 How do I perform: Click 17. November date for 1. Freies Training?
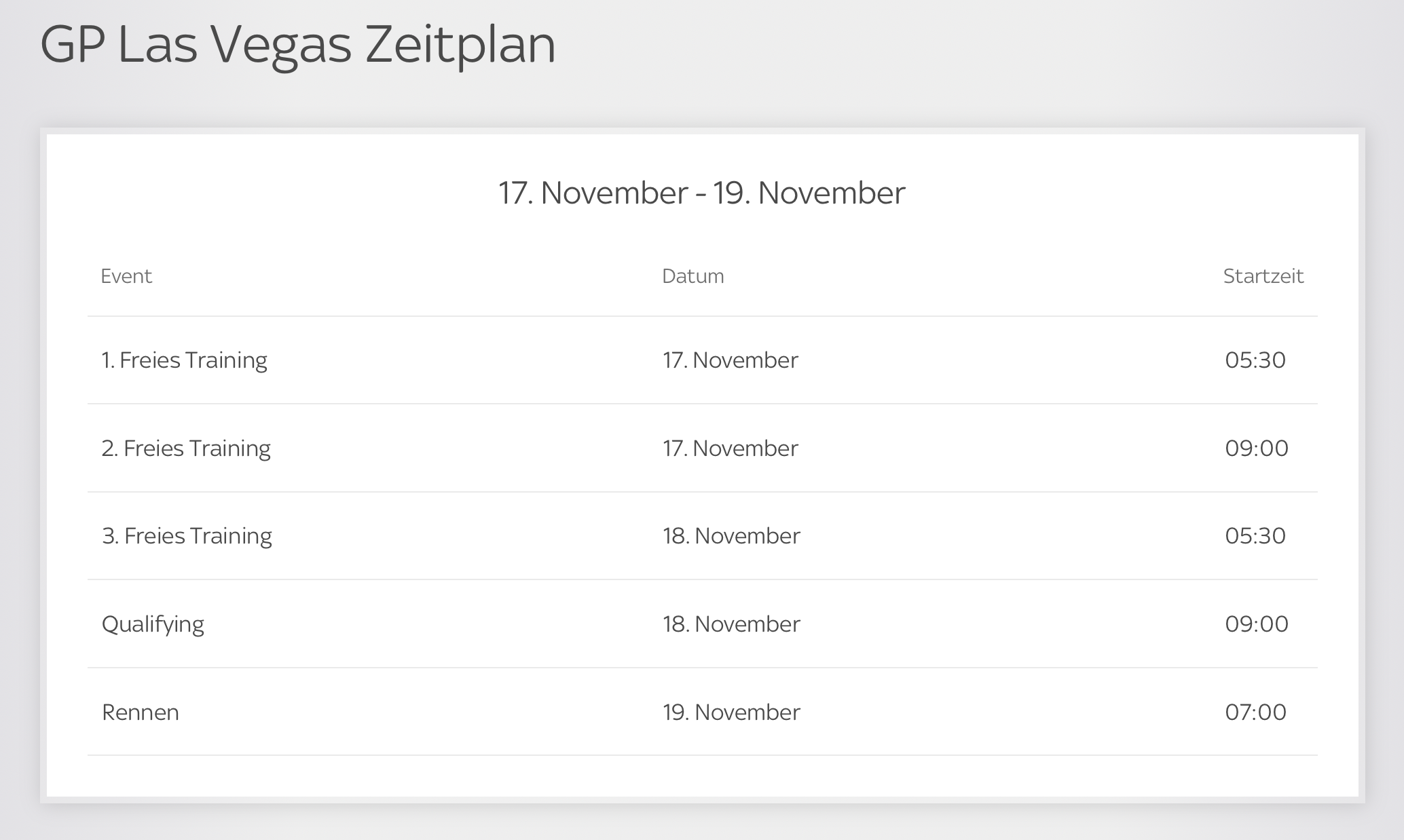click(x=730, y=360)
